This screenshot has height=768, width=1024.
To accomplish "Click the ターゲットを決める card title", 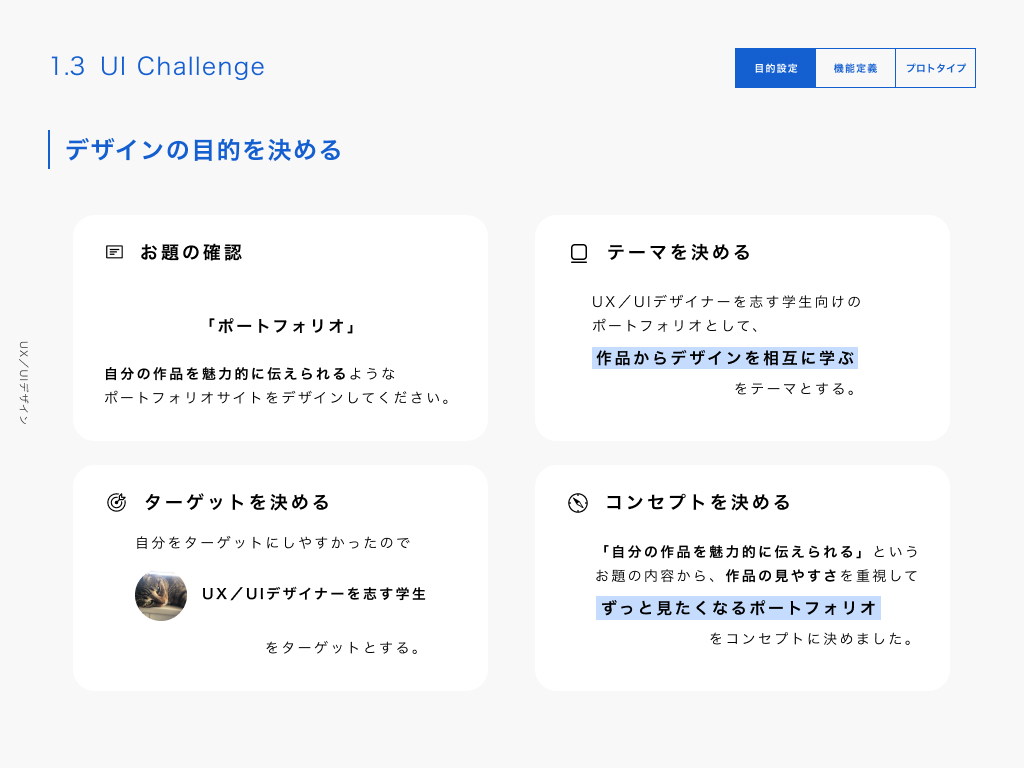I will point(237,502).
